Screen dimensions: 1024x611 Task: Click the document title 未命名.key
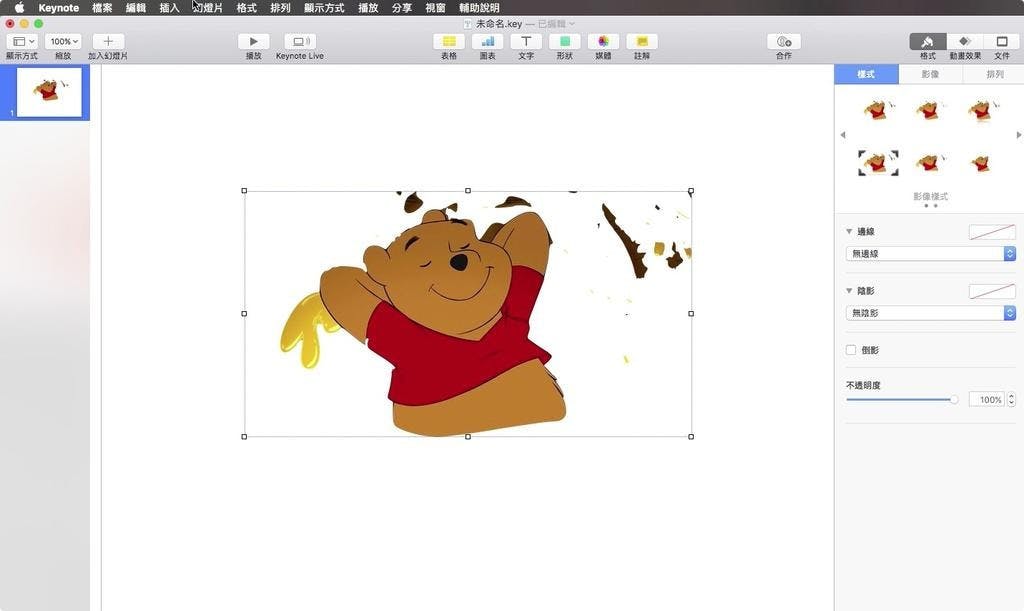(499, 24)
